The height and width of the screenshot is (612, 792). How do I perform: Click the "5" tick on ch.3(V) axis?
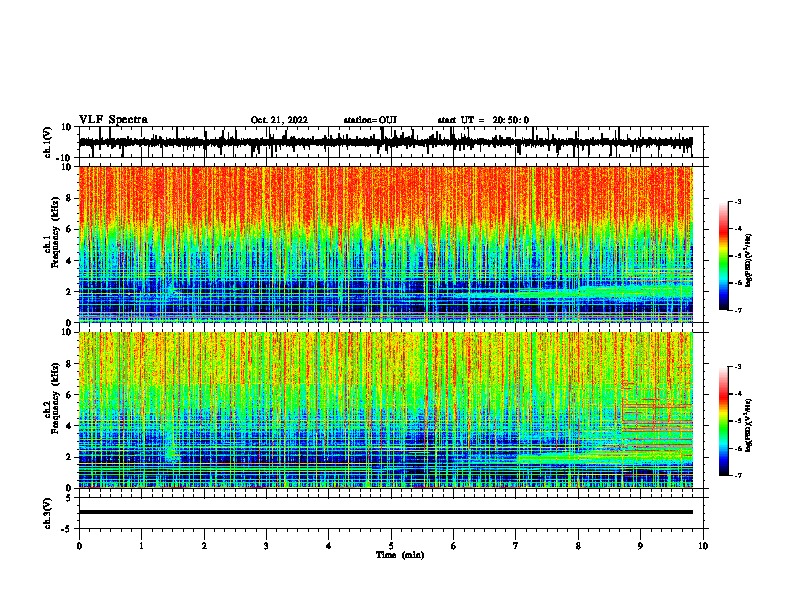(70, 498)
